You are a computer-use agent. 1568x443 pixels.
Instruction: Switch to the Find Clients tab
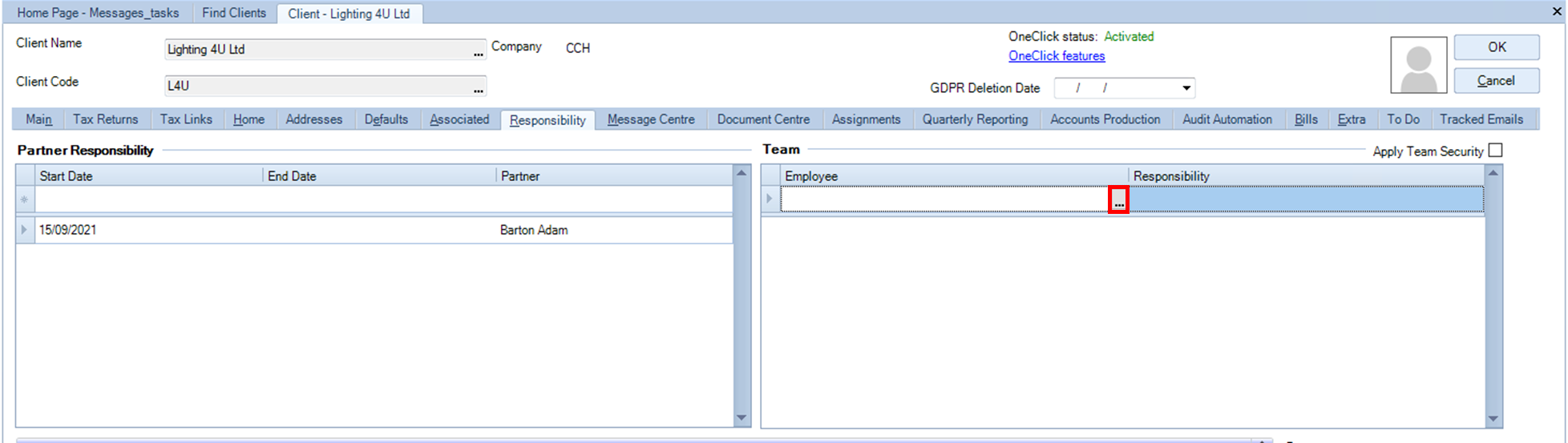pyautogui.click(x=233, y=13)
